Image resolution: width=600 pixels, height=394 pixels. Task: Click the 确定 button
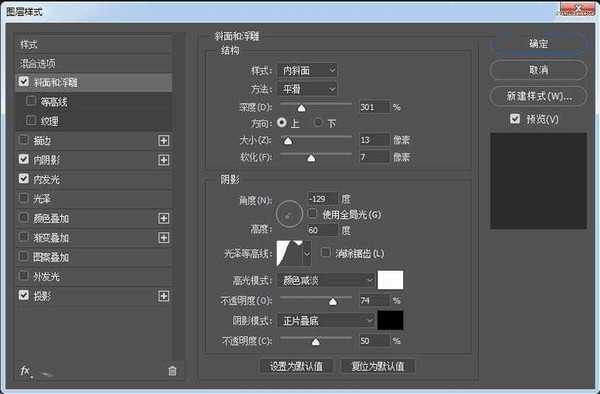tap(538, 44)
